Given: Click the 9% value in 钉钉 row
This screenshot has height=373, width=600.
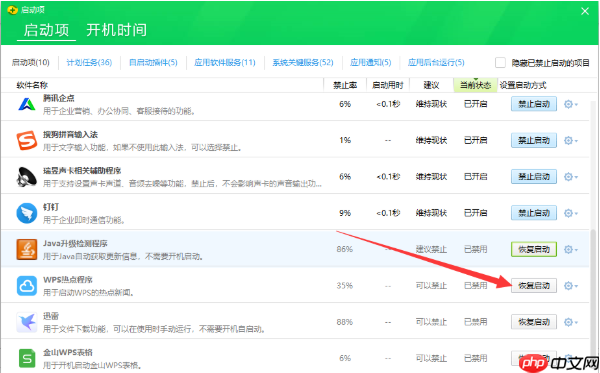Looking at the screenshot, I should (345, 213).
